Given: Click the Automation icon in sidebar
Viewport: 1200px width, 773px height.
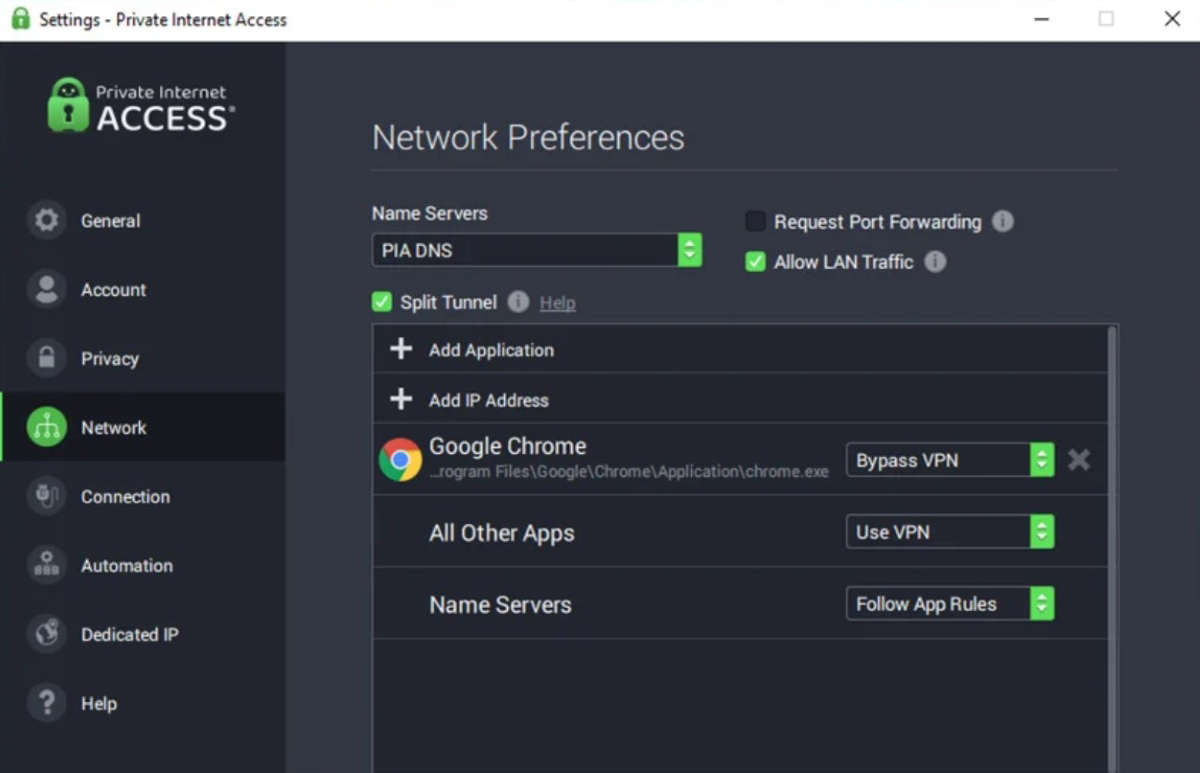Looking at the screenshot, I should 46,565.
